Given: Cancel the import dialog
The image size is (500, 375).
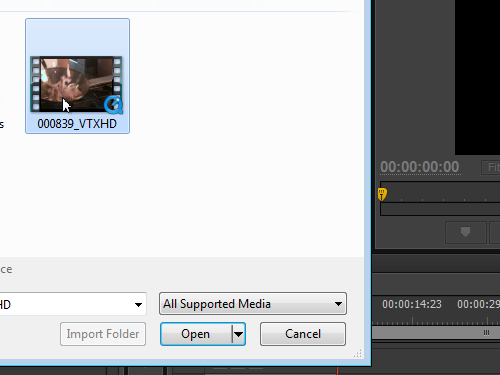Looking at the screenshot, I should (303, 334).
